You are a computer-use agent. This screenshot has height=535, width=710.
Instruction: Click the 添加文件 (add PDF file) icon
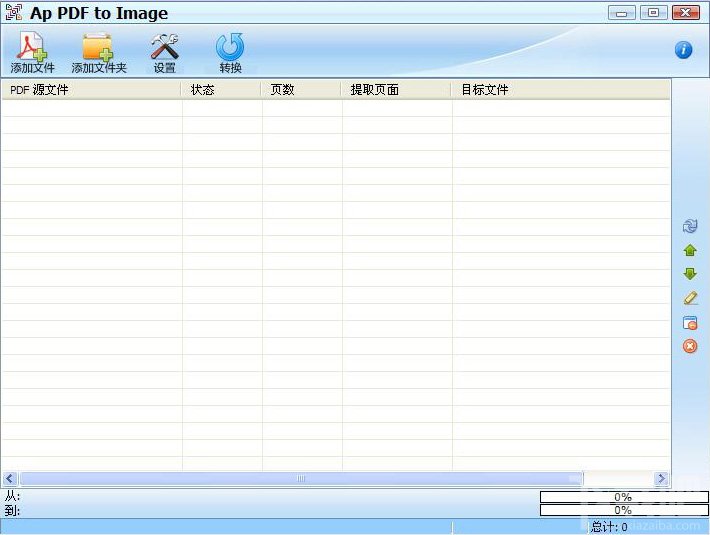click(32, 46)
